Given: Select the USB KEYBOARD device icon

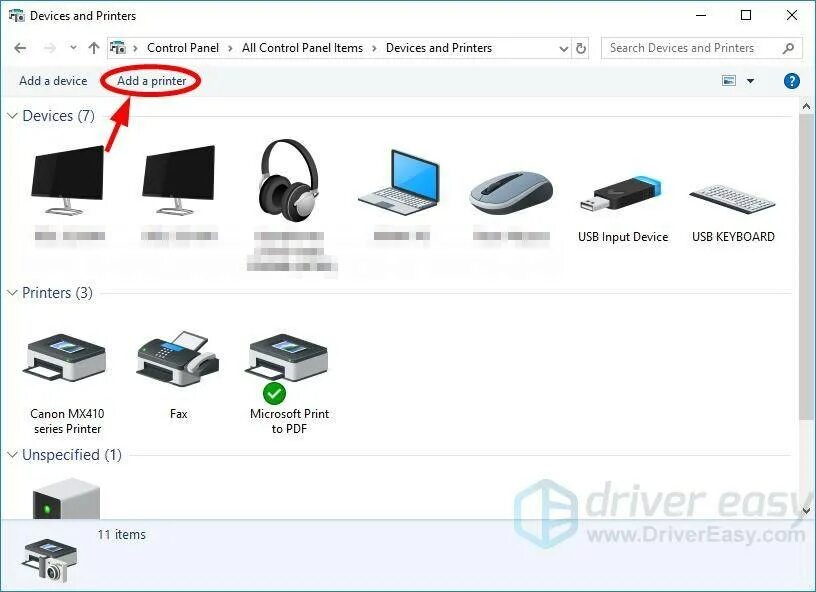Looking at the screenshot, I should coord(732,199).
